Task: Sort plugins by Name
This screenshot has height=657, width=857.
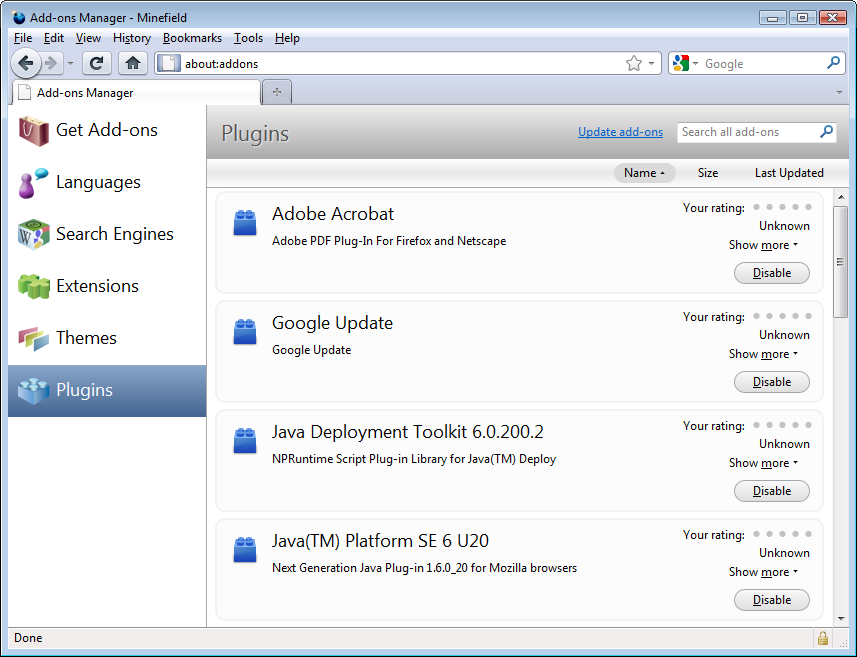Action: pyautogui.click(x=644, y=173)
